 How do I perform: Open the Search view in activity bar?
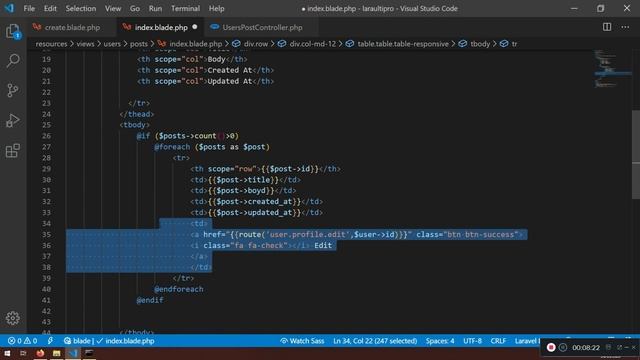pyautogui.click(x=13, y=61)
